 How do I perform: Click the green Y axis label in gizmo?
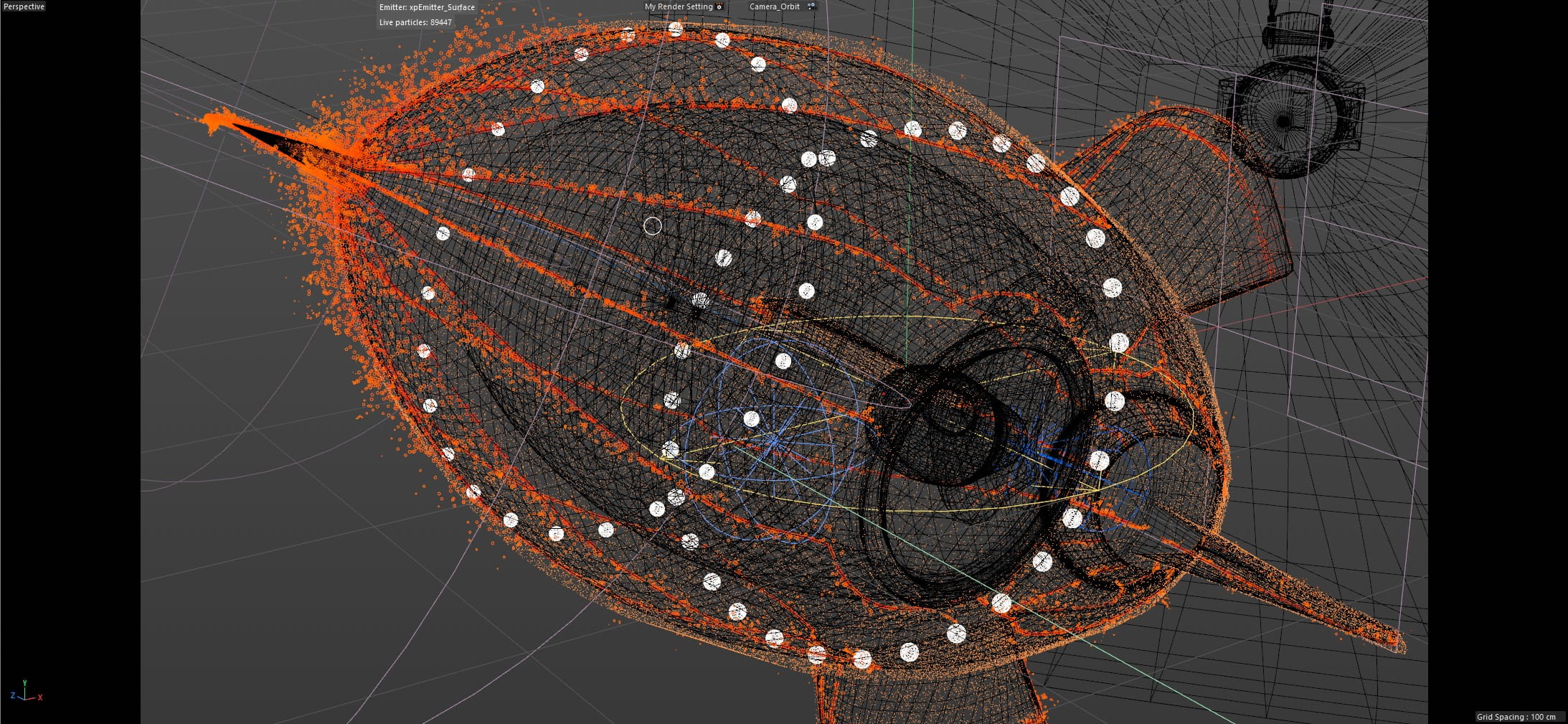coord(25,684)
